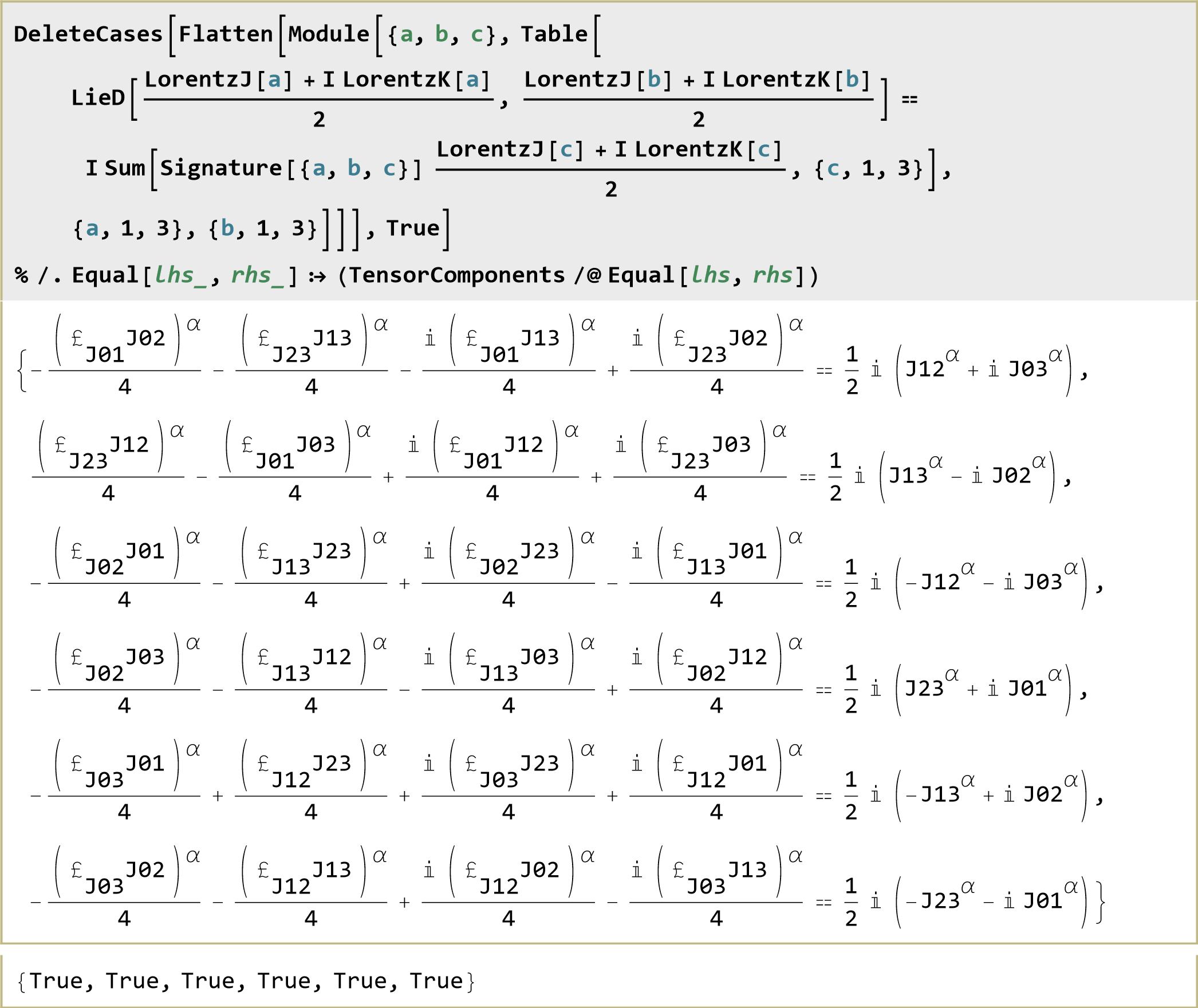Click the Flatten keyword in input
This screenshot has height=1008, width=1198.
tap(226, 34)
